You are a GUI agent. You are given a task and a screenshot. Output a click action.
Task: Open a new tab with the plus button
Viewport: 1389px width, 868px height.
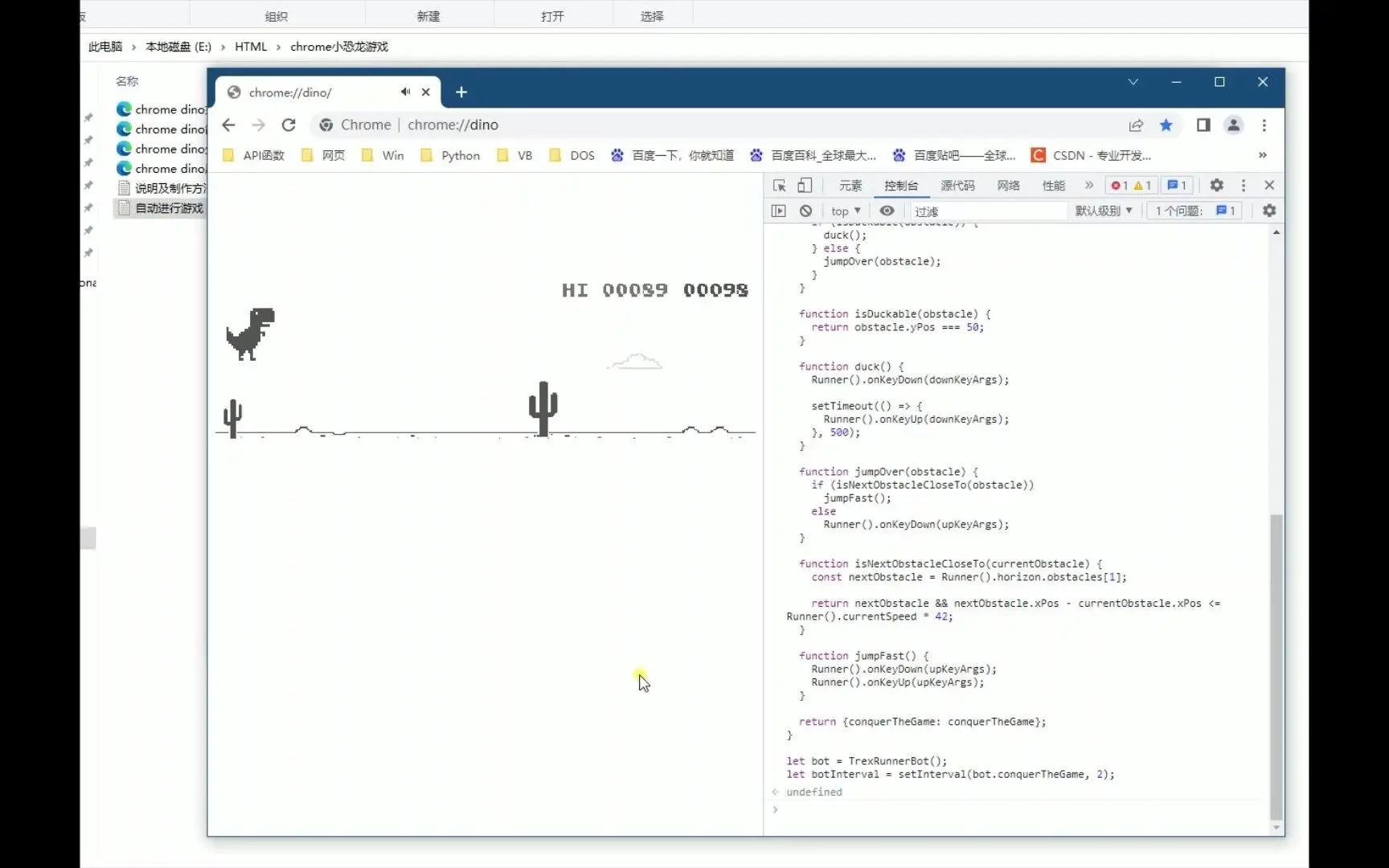pos(461,92)
